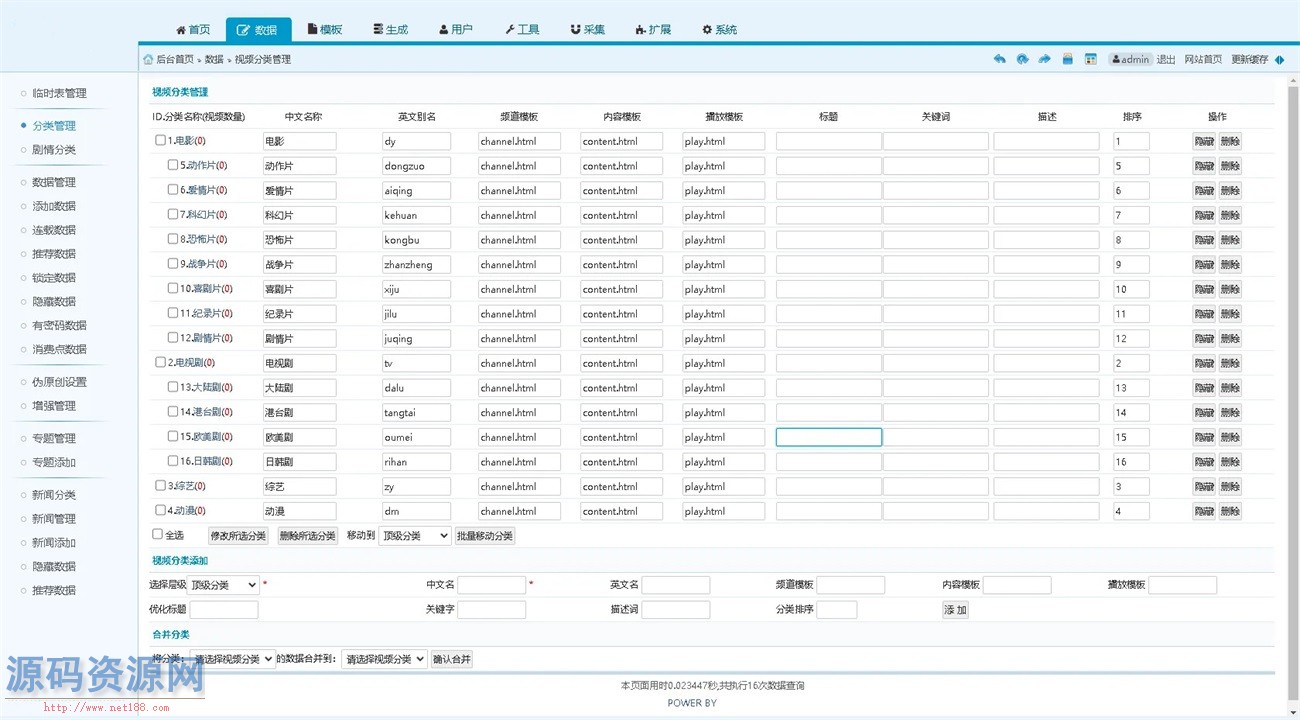Viewport: 1300px width, 720px height.
Task: Select the 13.大陆剧 row checkbox
Action: pos(173,387)
